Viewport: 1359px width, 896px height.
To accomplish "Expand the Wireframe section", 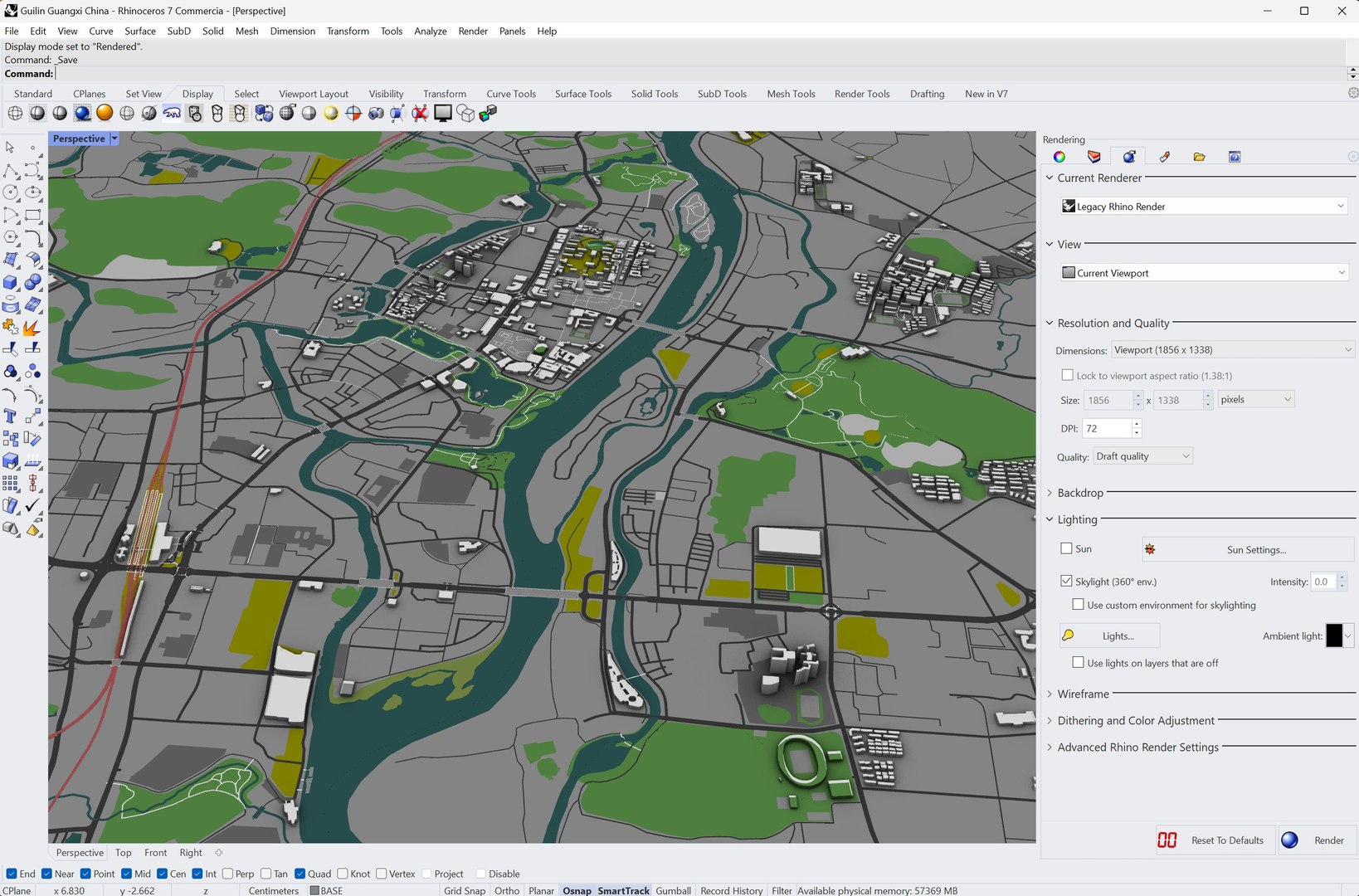I will click(1050, 694).
